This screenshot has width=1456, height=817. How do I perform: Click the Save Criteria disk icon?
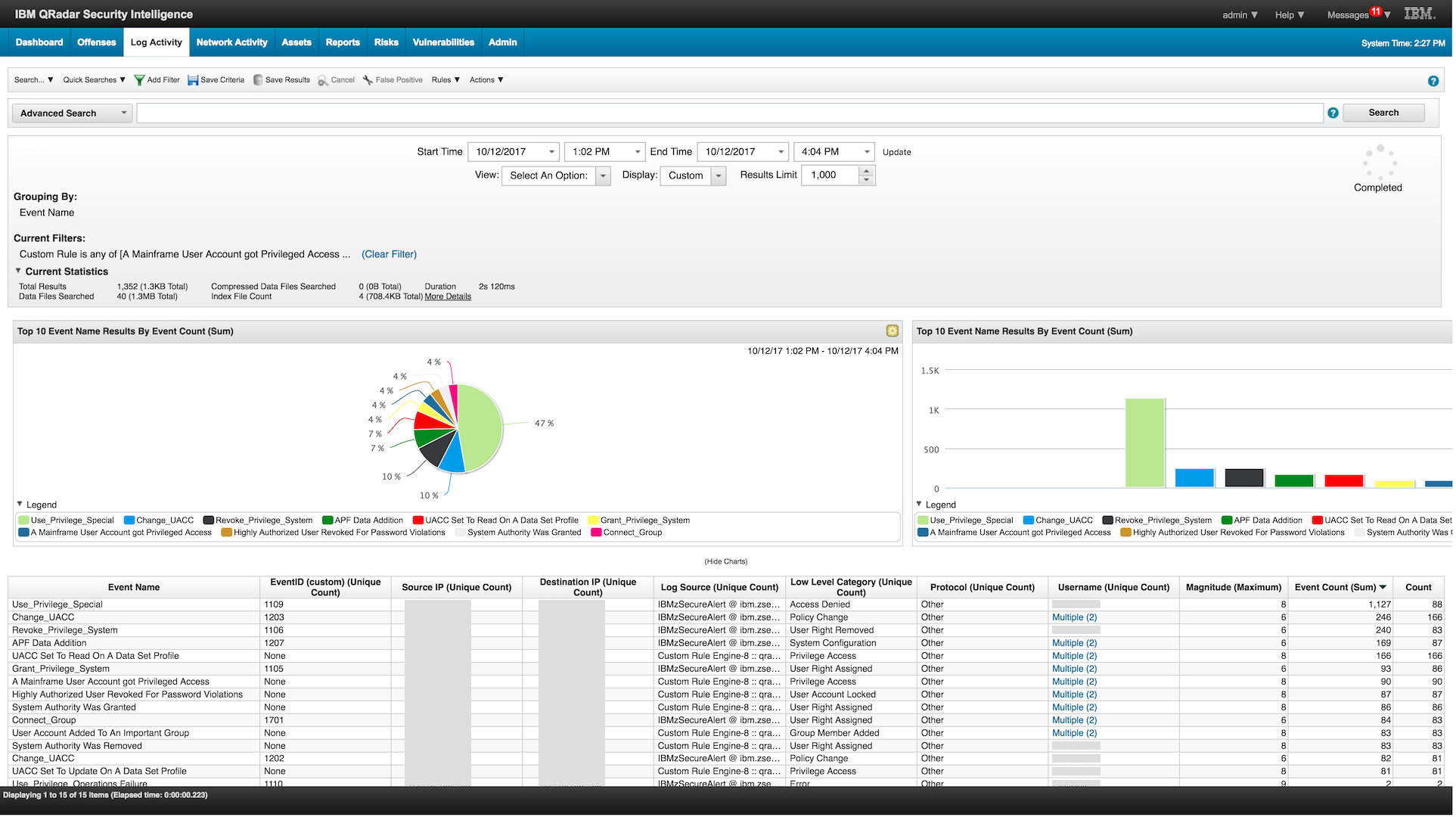193,80
